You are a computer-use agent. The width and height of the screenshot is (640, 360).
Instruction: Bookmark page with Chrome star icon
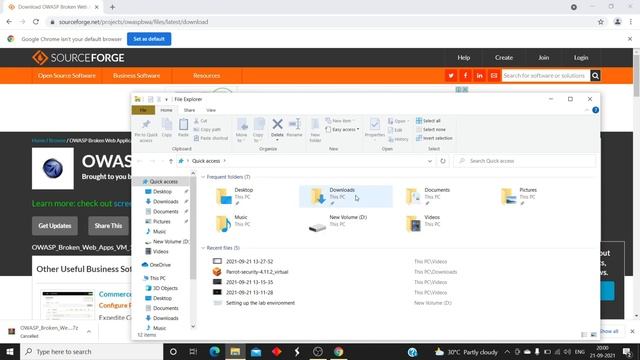[600, 22]
